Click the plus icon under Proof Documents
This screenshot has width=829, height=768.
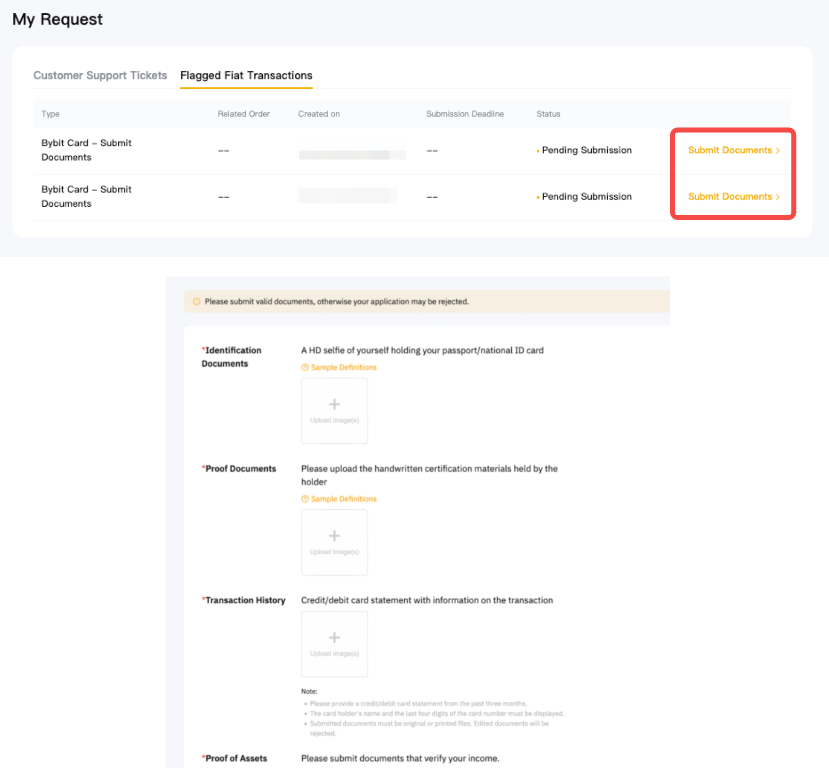click(334, 535)
